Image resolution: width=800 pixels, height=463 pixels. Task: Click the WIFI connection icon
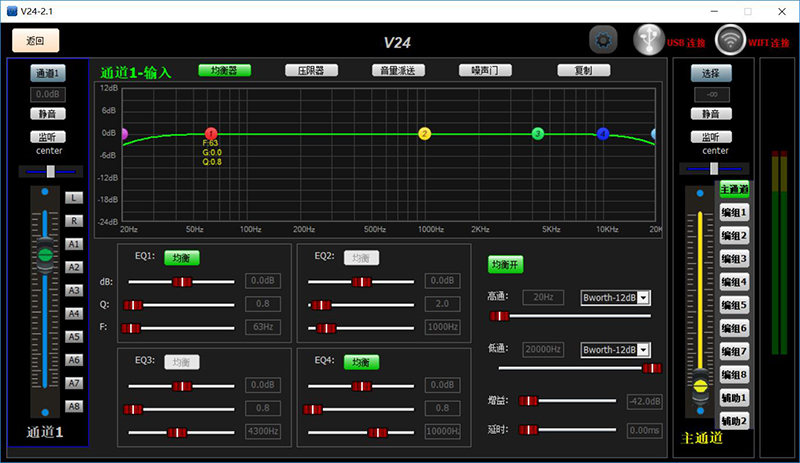[x=730, y=40]
